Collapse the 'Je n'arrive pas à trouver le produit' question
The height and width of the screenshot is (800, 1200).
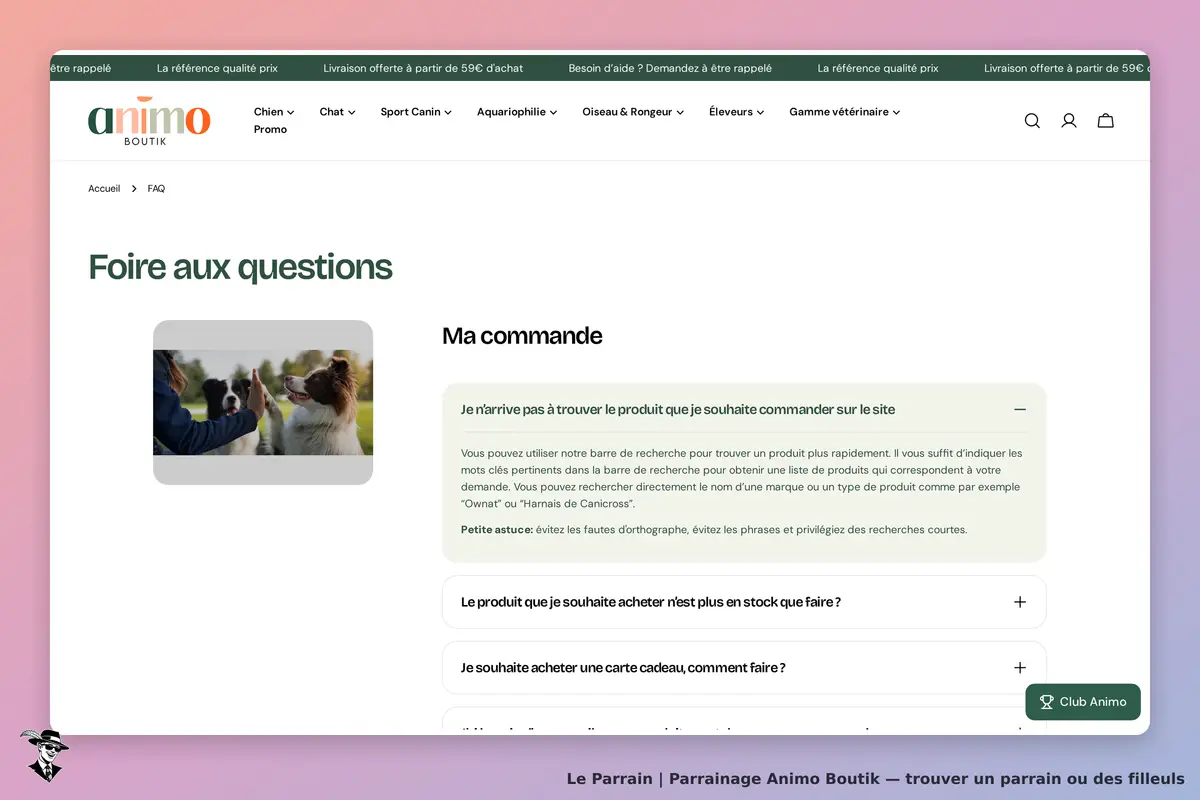click(744, 409)
